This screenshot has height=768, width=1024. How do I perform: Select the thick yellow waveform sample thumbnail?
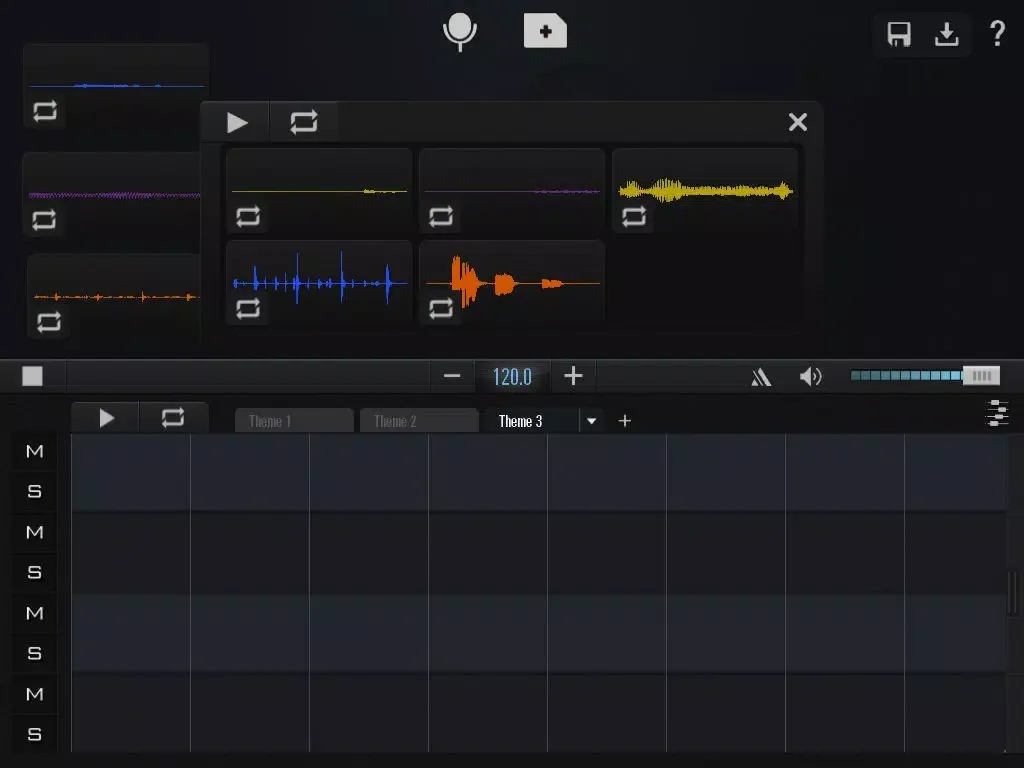pyautogui.click(x=705, y=190)
